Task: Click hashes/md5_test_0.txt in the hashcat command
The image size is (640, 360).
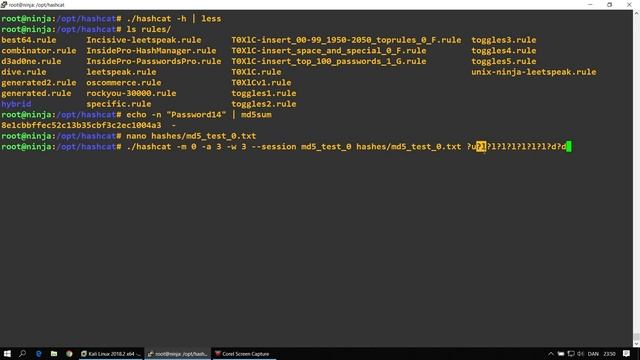Action: pyautogui.click(x=409, y=146)
